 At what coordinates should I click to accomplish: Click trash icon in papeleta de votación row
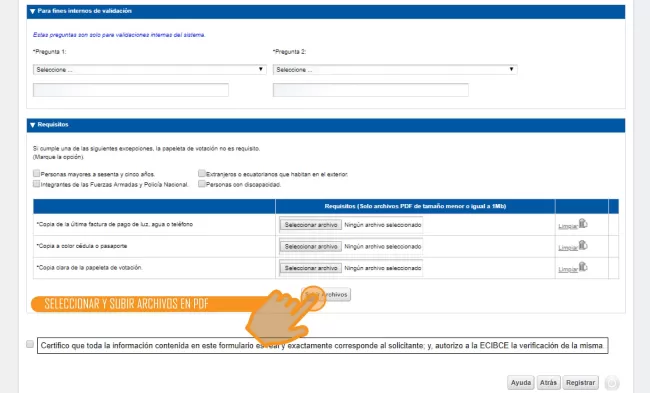(x=583, y=267)
